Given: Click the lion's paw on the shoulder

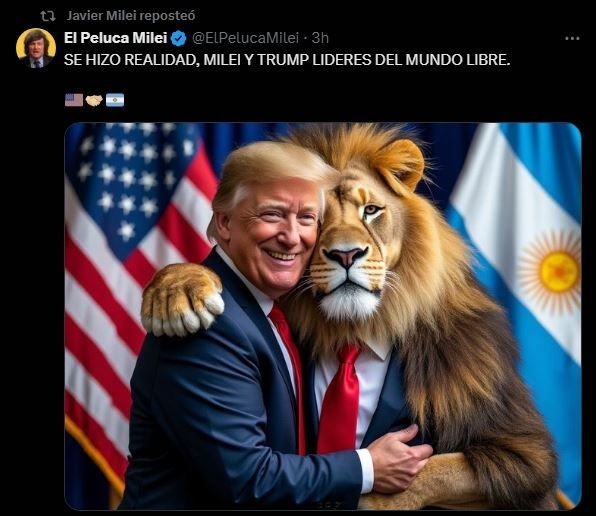Looking at the screenshot, I should (x=182, y=300).
